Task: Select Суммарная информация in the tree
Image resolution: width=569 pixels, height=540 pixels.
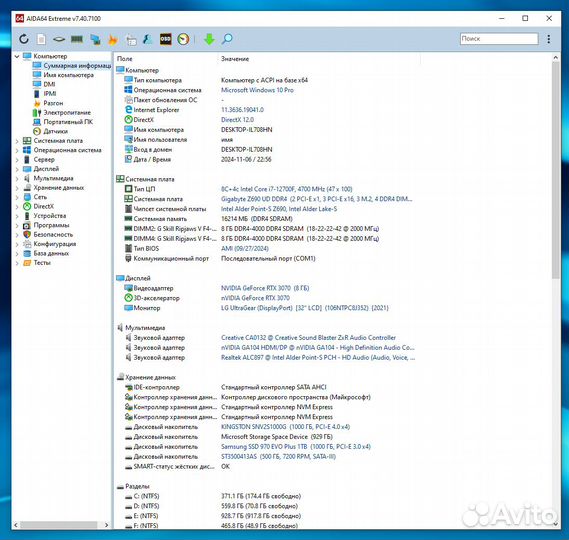Action: 77,66
